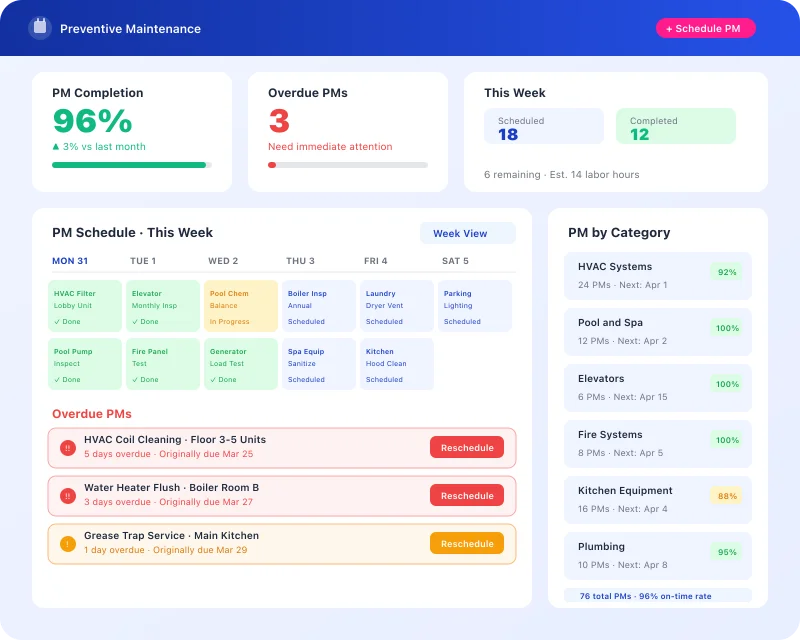Click the Done checkmark on Generator Load Test
Image resolution: width=800 pixels, height=640 pixels.
[x=213, y=379]
